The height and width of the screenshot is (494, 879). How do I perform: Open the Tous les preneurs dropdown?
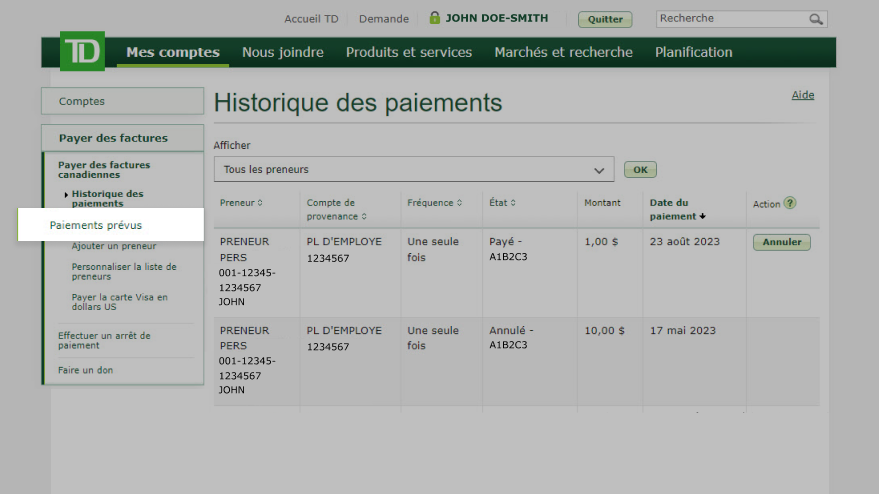coord(414,169)
